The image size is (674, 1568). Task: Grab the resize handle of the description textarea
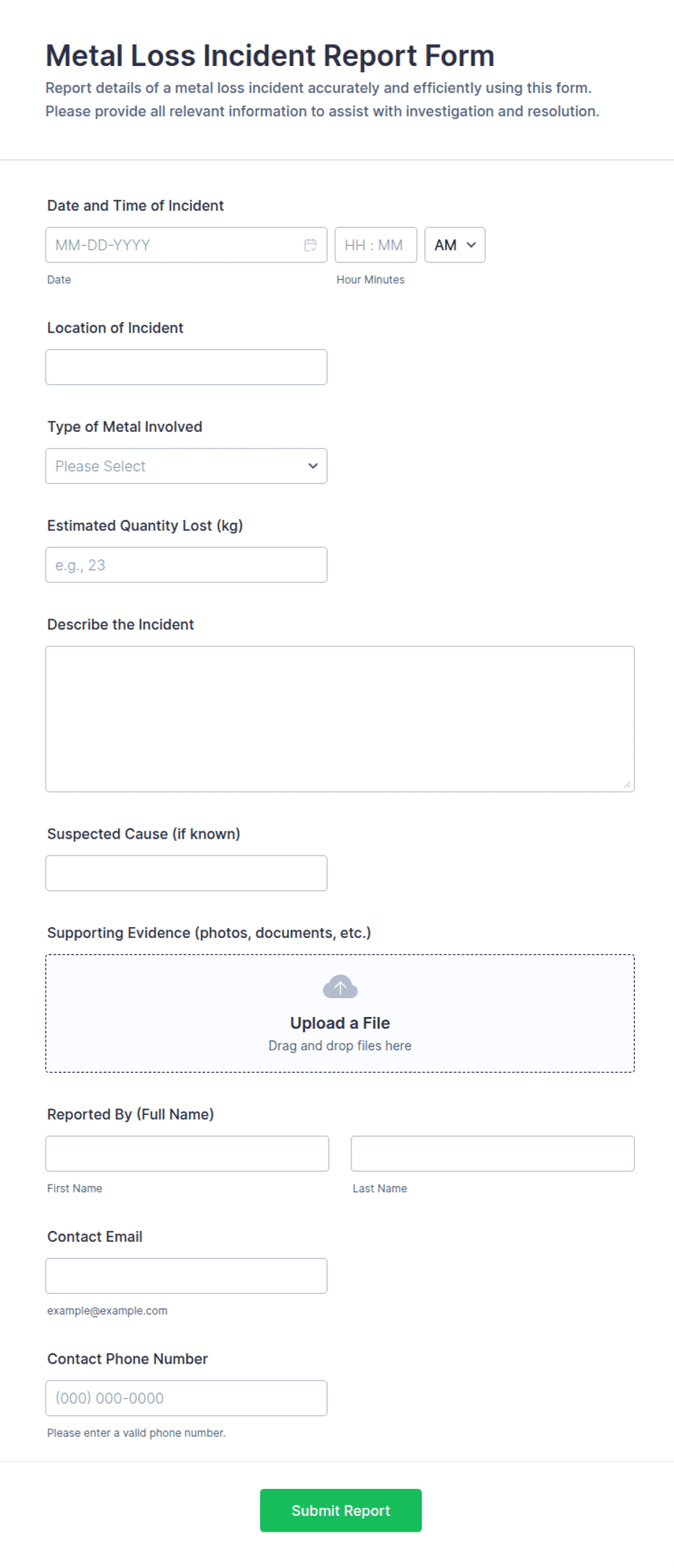[x=627, y=784]
